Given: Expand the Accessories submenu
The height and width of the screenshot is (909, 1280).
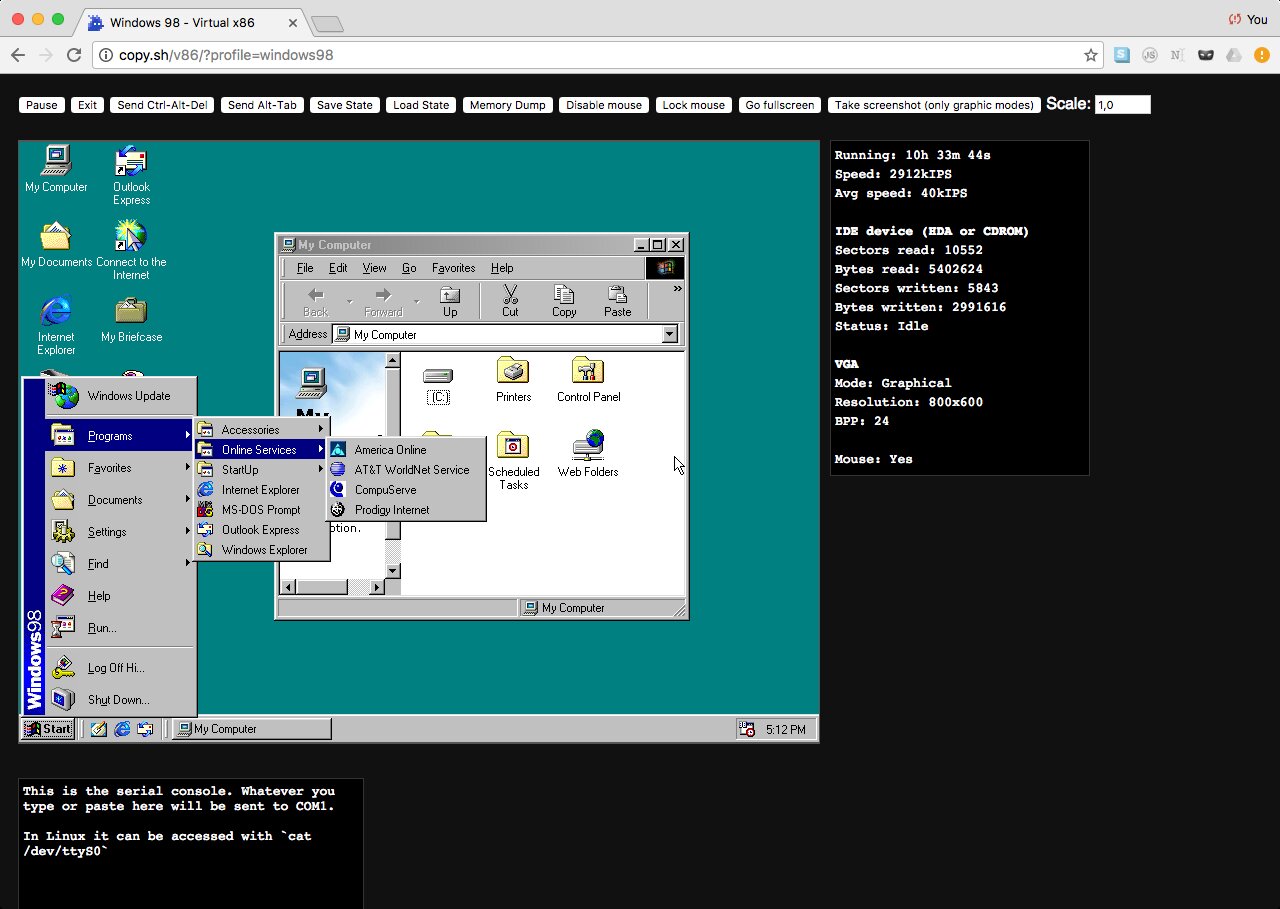Looking at the screenshot, I should (x=262, y=430).
